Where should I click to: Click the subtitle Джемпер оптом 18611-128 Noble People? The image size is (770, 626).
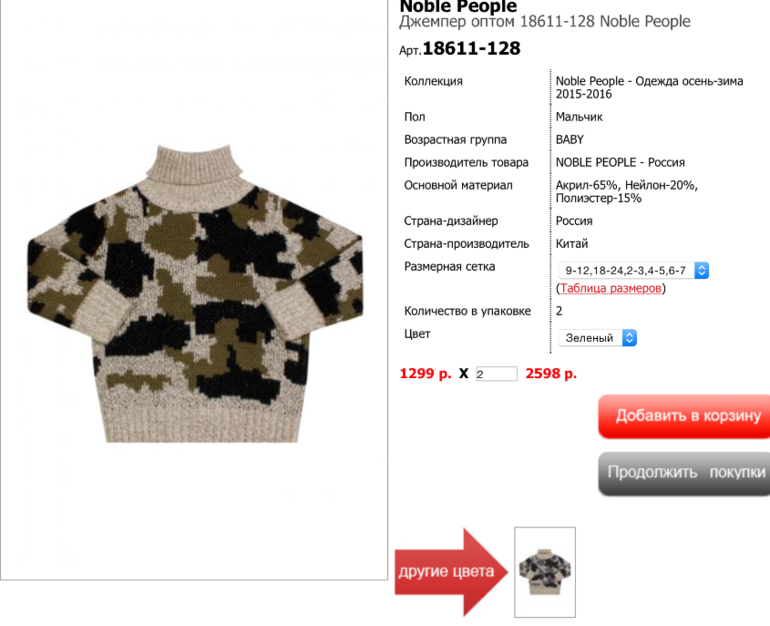point(545,22)
